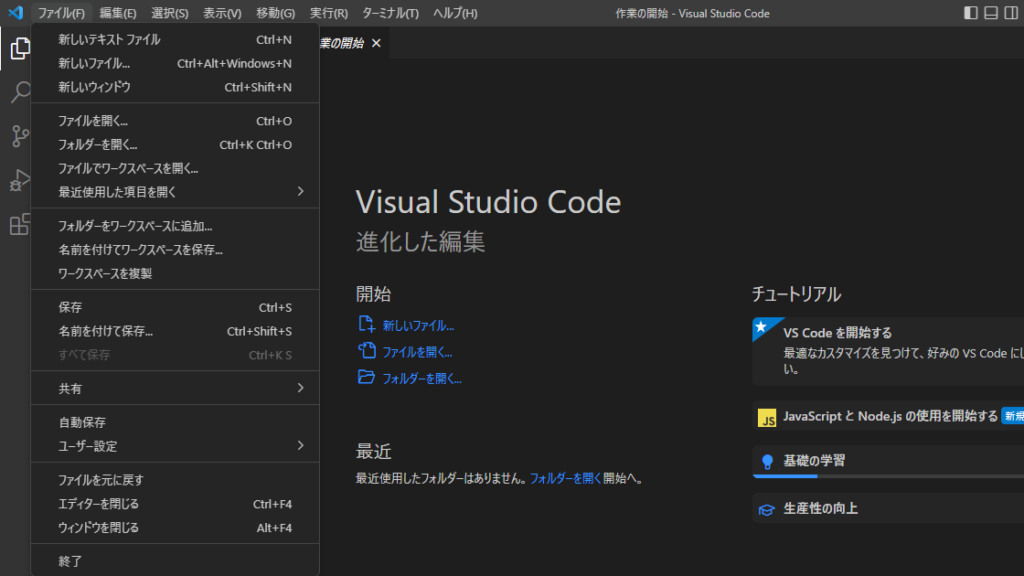This screenshot has height=576, width=1024.
Task: Open the Explorer view in the activity bar
Action: click(19, 48)
